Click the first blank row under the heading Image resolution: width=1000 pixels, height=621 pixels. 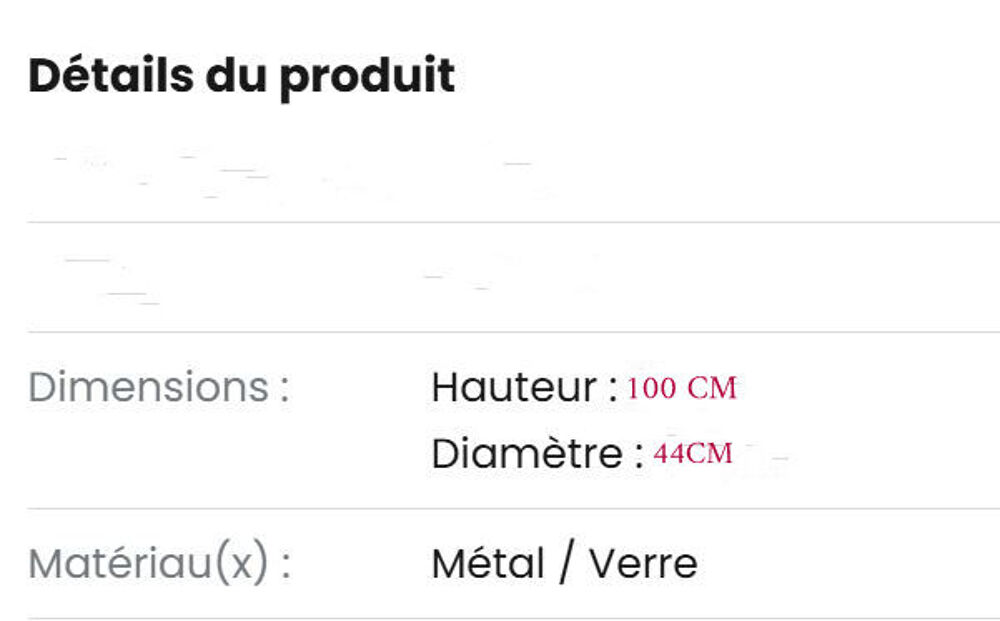pos(513,173)
